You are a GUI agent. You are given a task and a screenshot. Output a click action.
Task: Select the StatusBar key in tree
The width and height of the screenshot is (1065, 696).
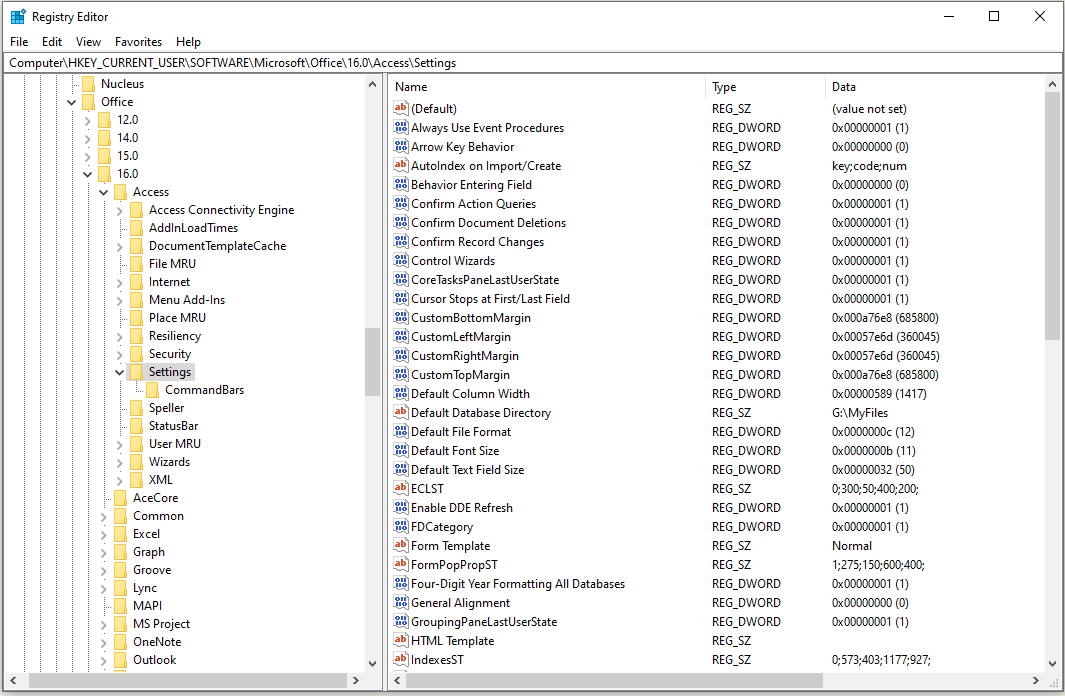pos(174,426)
